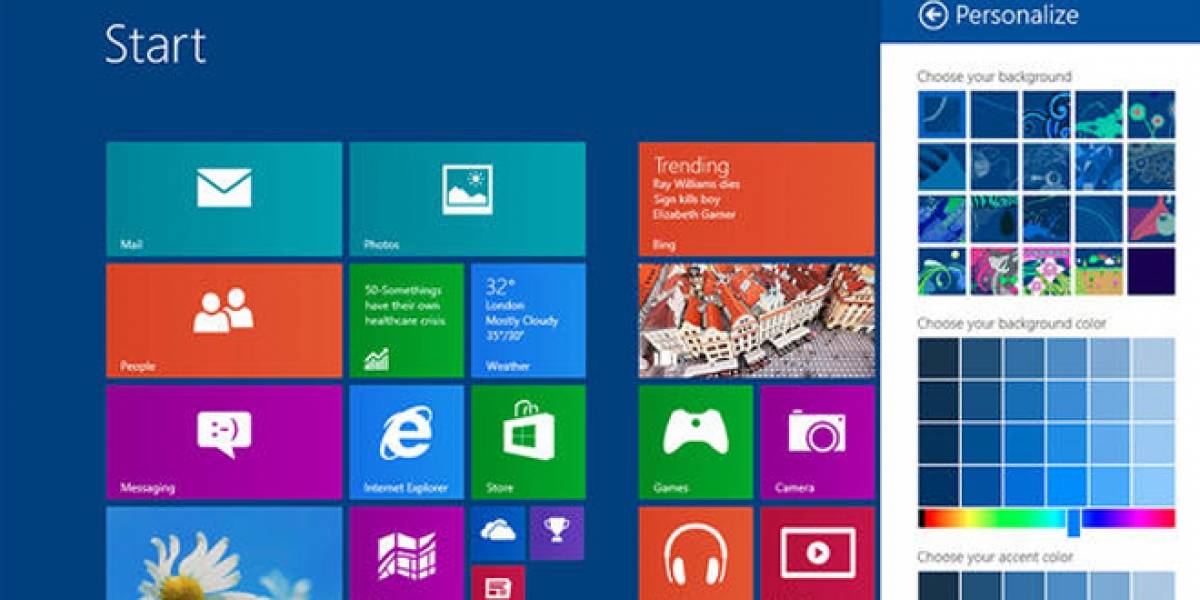Image resolution: width=1200 pixels, height=600 pixels.
Task: Launch the Games tile with controller icon
Action: 696,443
